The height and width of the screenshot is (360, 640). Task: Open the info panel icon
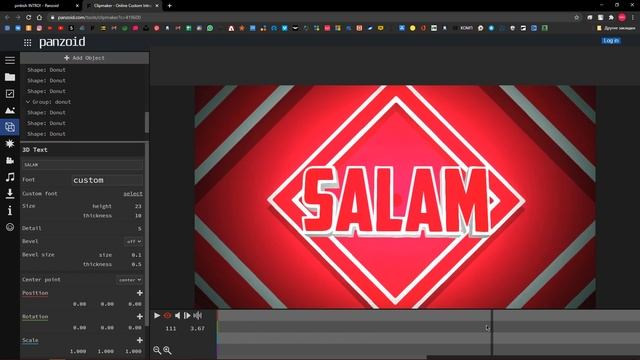click(x=10, y=211)
